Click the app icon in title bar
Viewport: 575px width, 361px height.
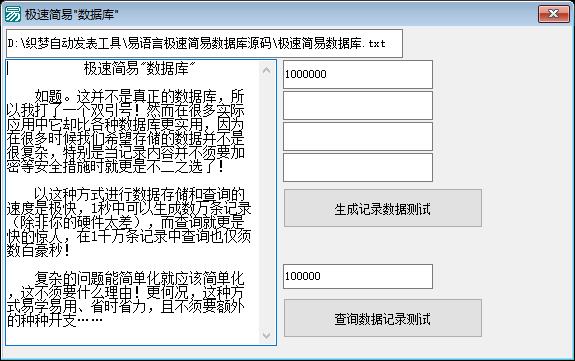[x=12, y=14]
